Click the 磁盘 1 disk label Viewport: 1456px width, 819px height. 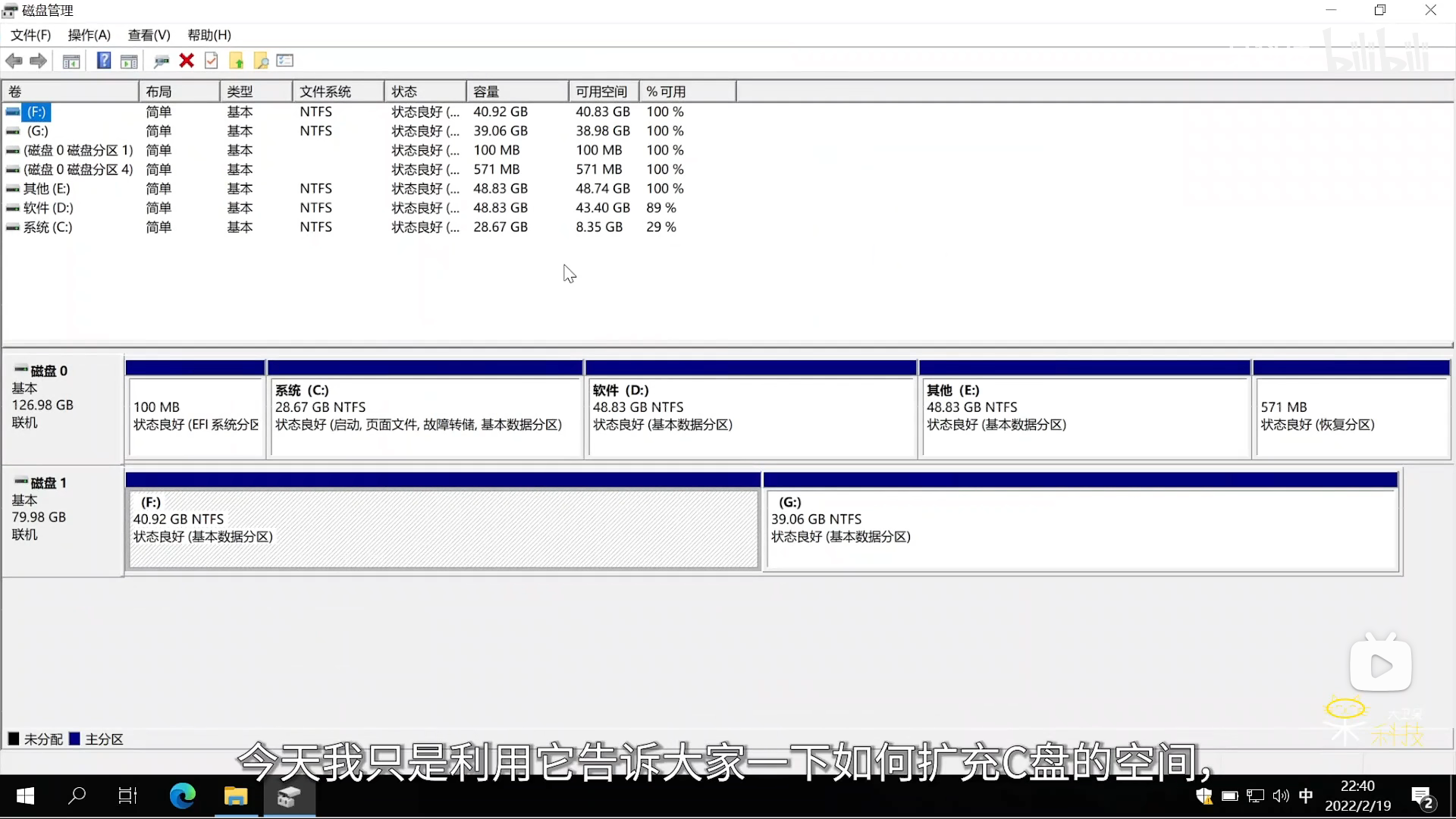click(49, 483)
